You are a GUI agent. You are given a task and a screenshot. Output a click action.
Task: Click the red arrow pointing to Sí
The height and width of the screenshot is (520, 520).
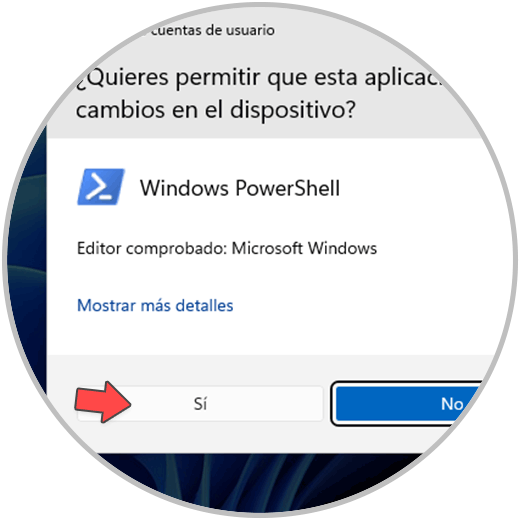point(103,402)
